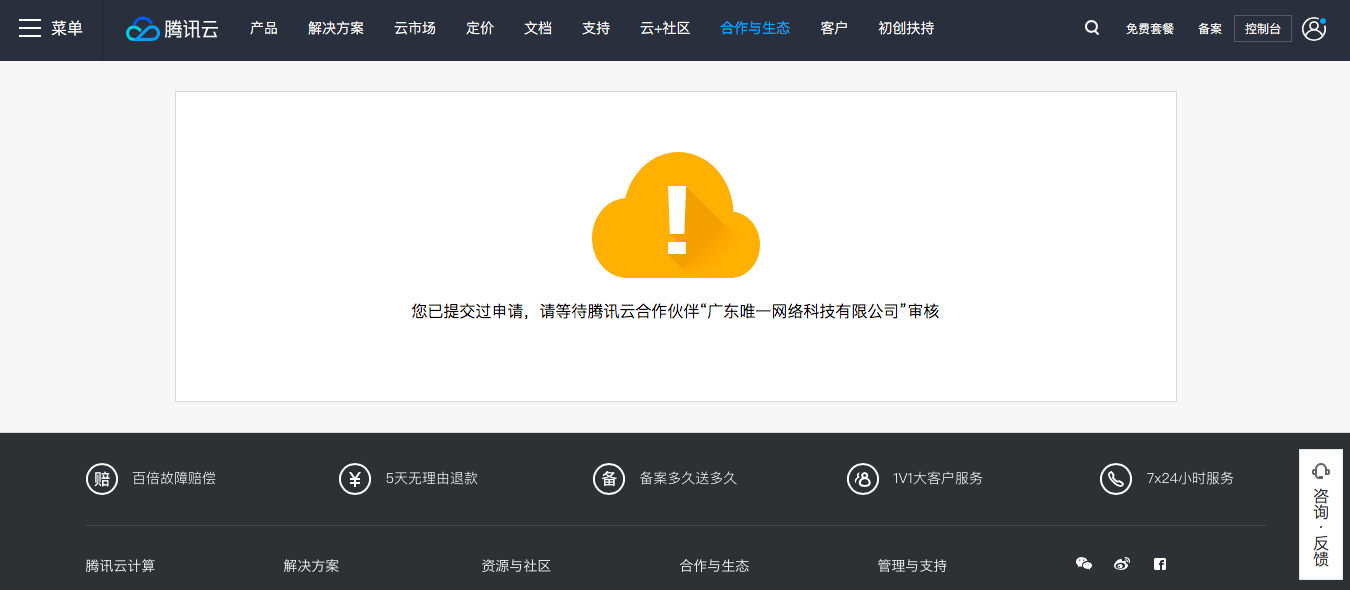Click footer heading 解决方案
Viewport: 1350px width, 590px height.
[x=311, y=566]
